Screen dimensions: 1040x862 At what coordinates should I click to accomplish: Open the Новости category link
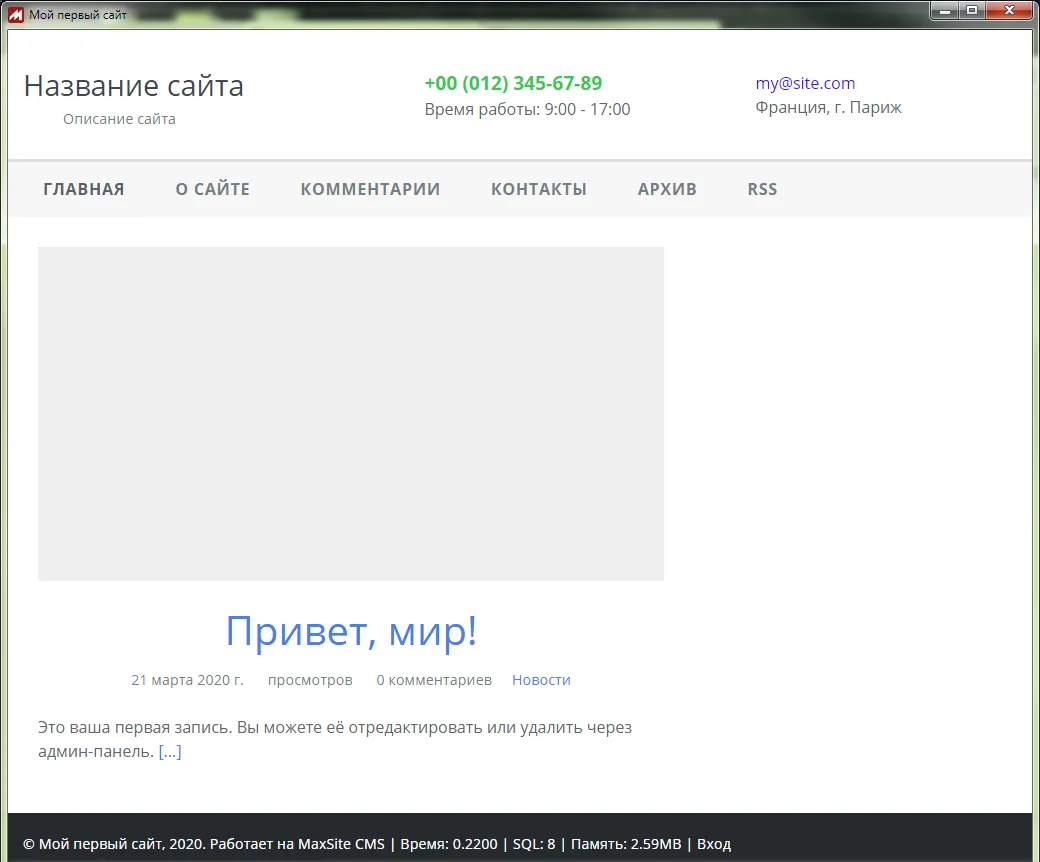point(541,680)
